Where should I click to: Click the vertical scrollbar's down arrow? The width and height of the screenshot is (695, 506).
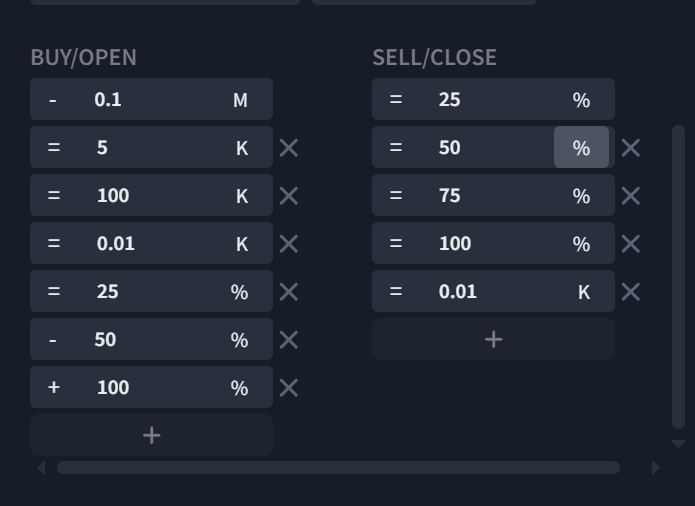tap(678, 443)
